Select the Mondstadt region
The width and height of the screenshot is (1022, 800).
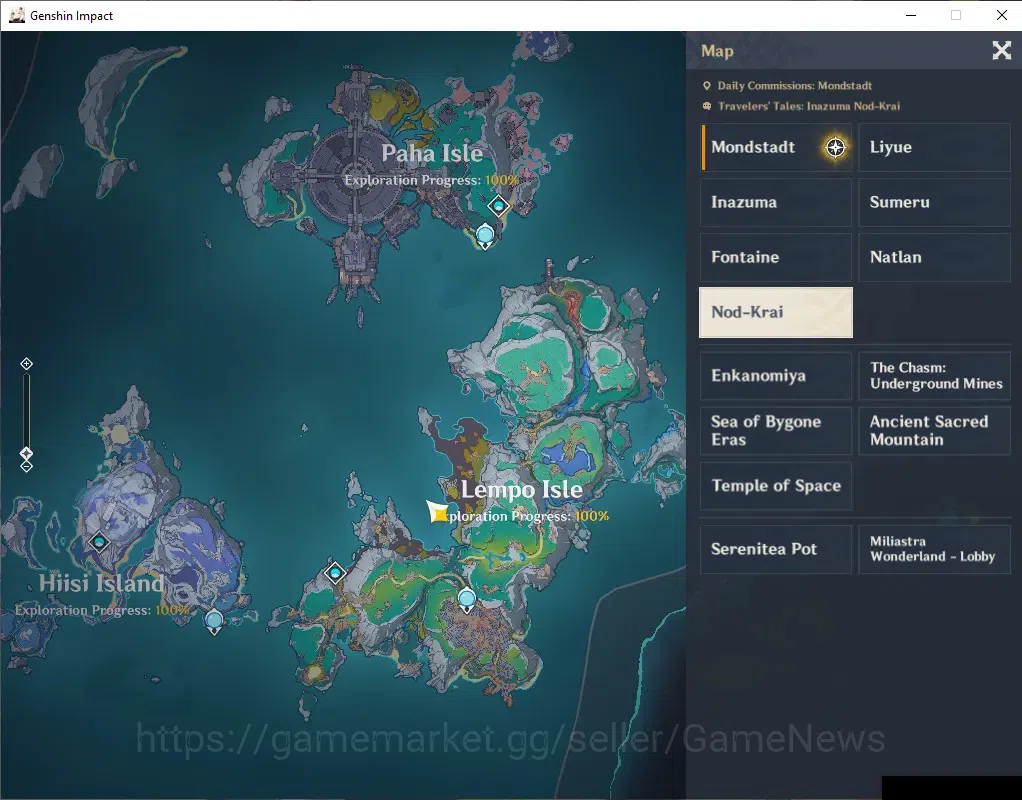776,147
